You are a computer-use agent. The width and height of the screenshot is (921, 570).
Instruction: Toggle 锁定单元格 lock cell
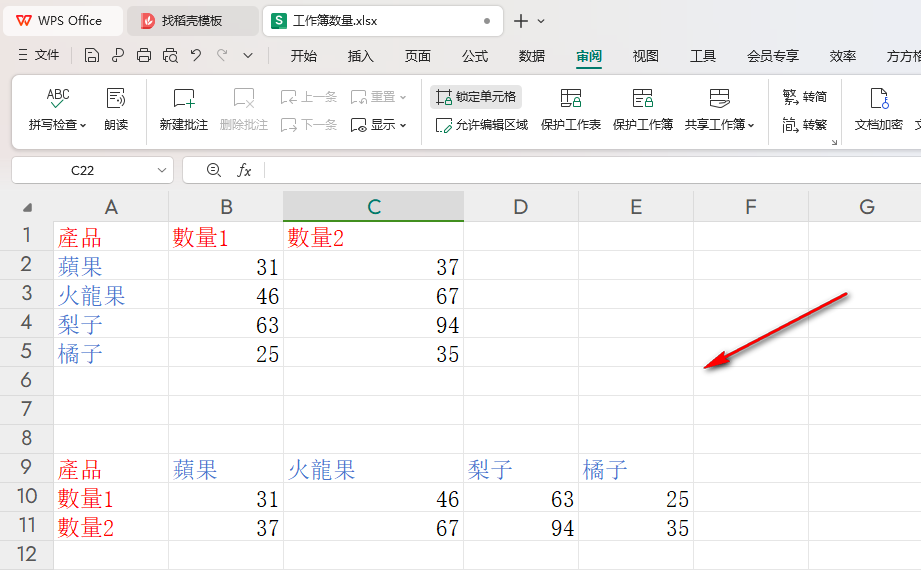(476, 97)
